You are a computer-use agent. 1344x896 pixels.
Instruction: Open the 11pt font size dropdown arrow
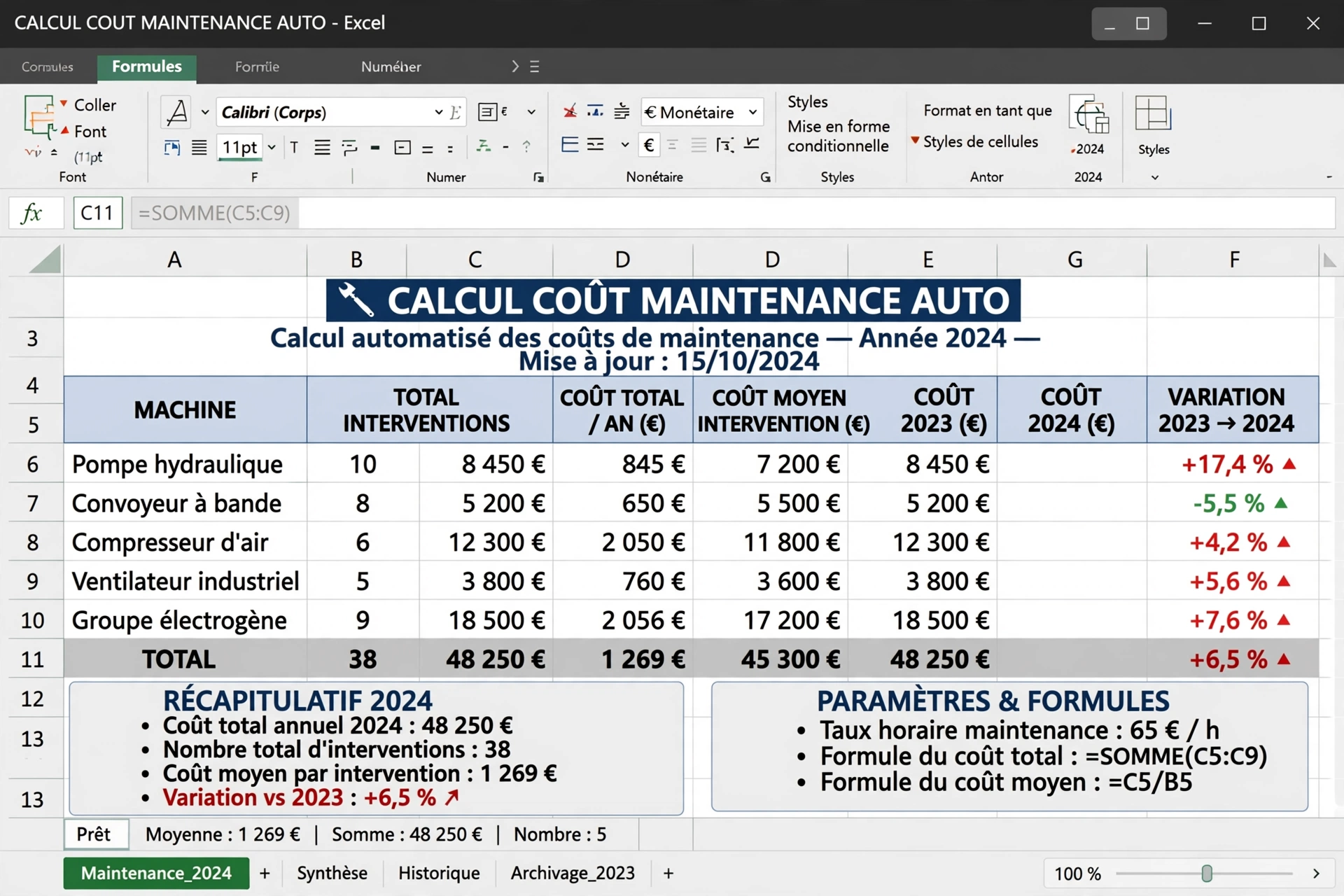click(x=272, y=148)
